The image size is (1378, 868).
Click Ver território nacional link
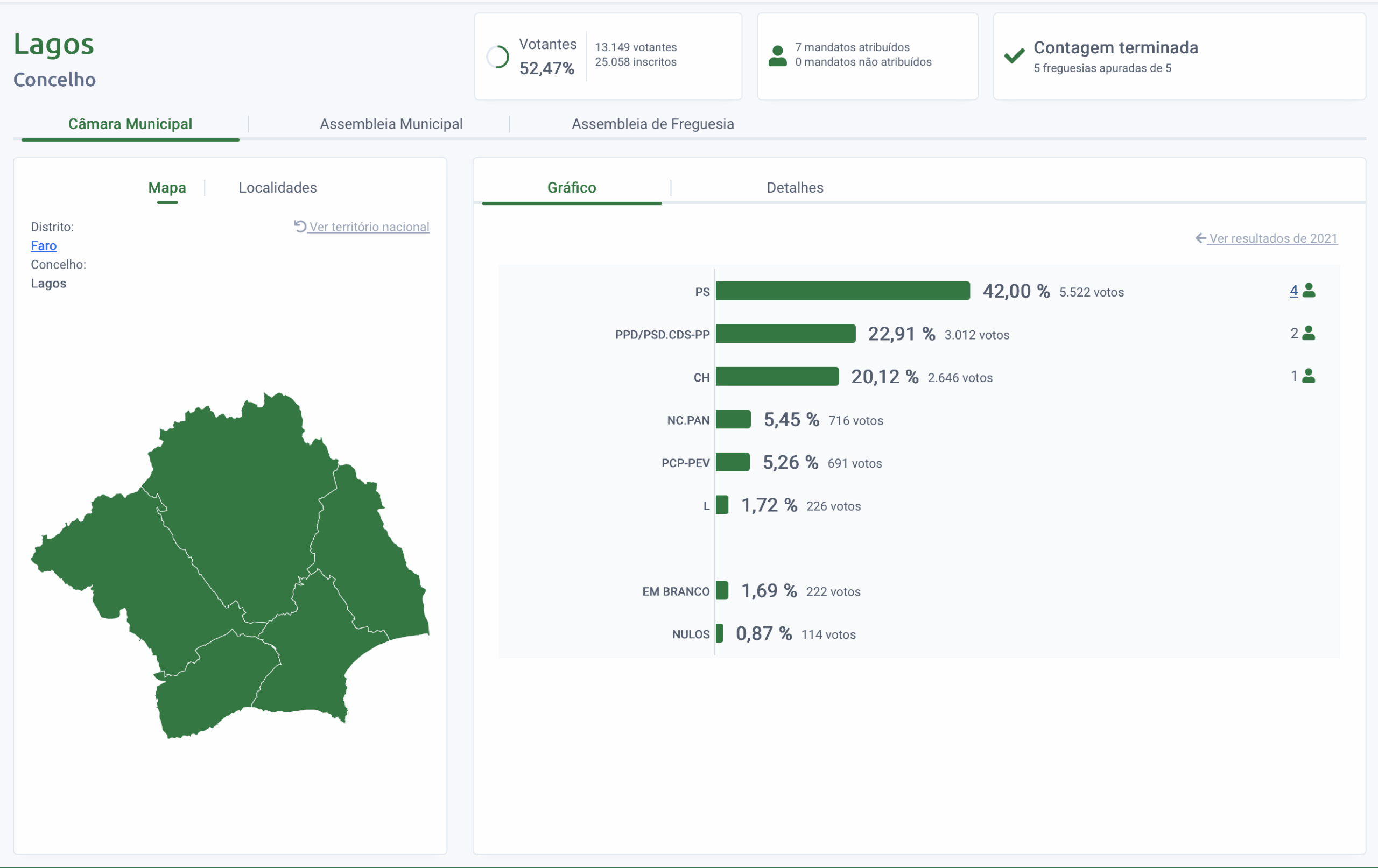click(x=369, y=227)
